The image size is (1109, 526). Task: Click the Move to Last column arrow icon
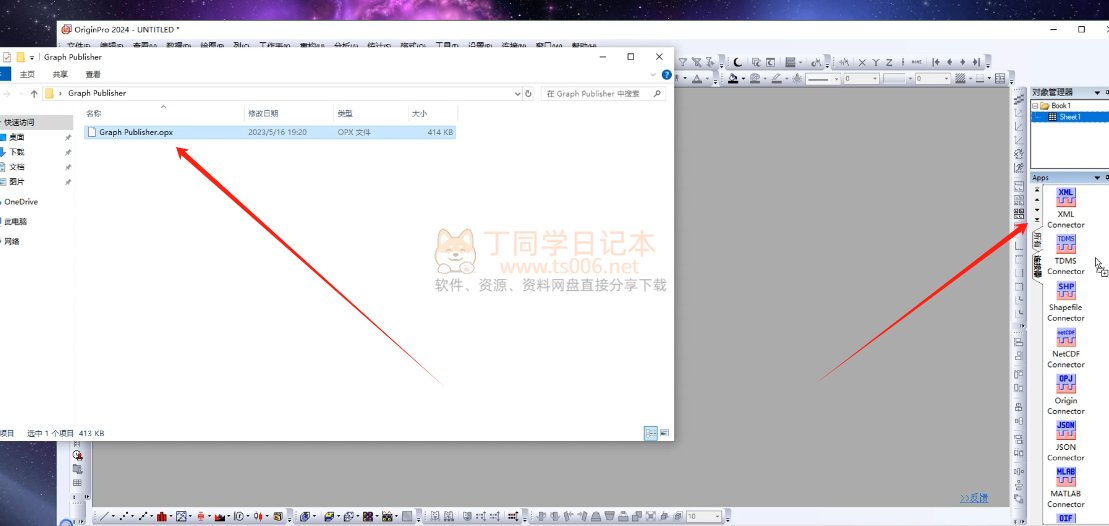(977, 62)
